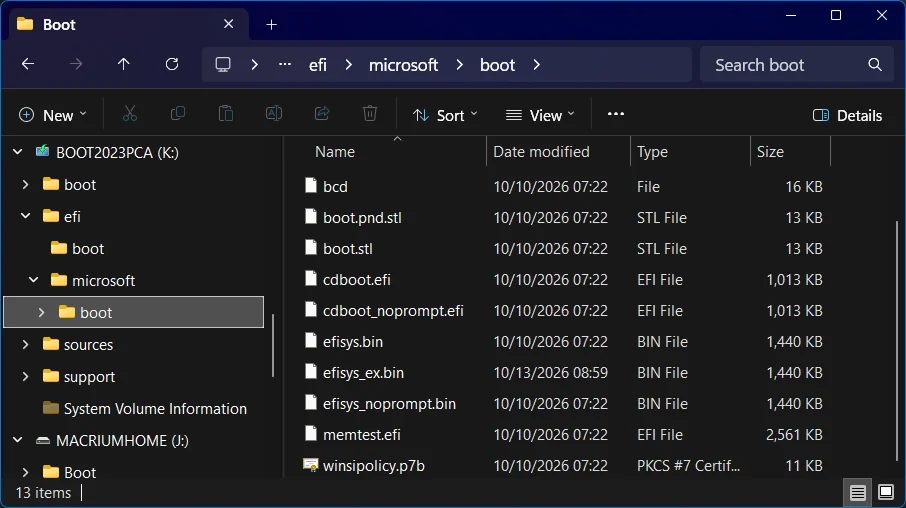Click the search magnifier icon
The height and width of the screenshot is (508, 906).
click(x=875, y=65)
